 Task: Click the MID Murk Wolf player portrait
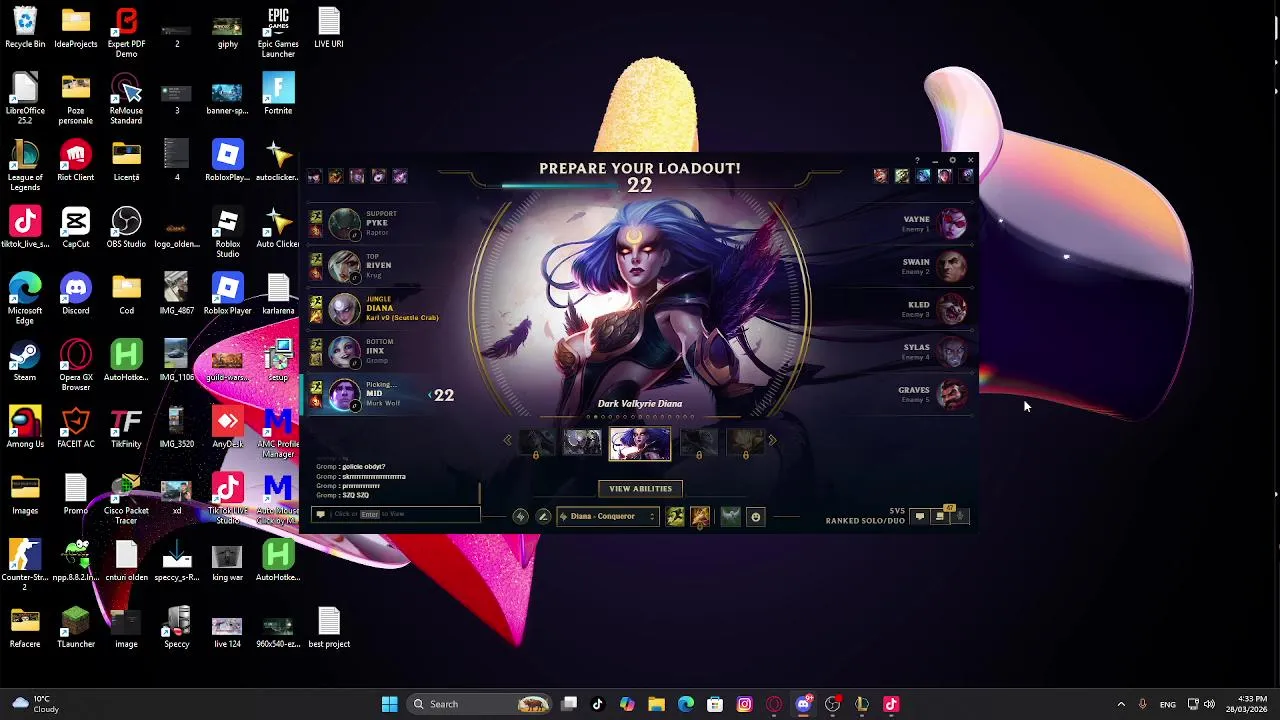pos(344,395)
